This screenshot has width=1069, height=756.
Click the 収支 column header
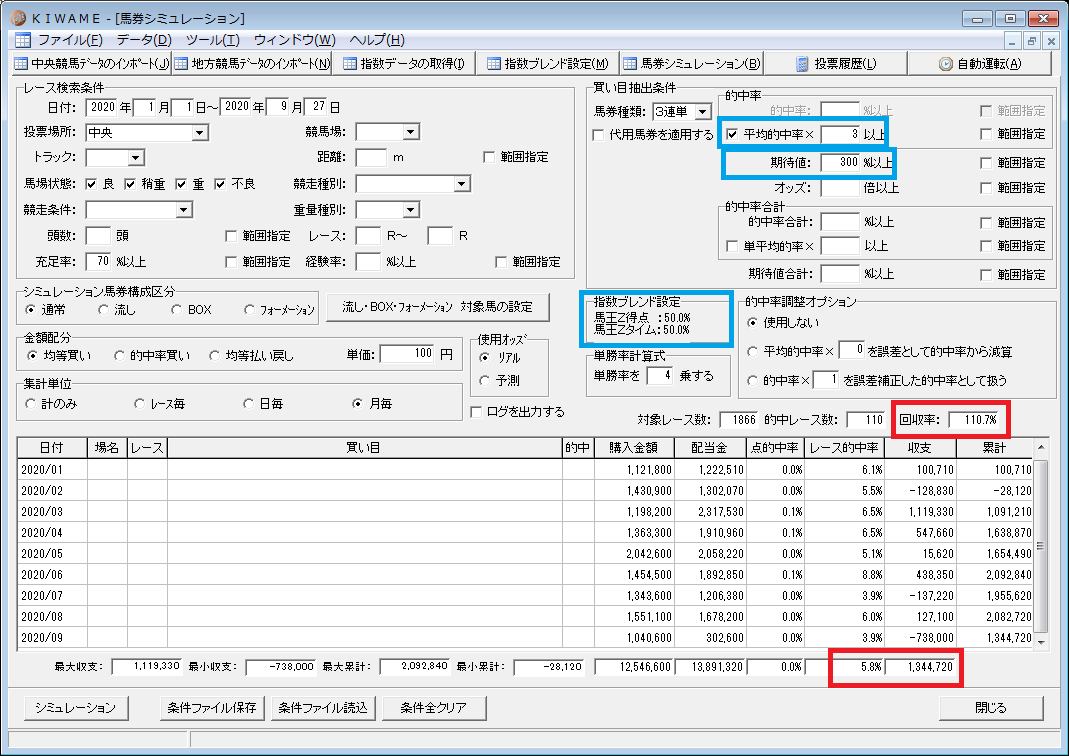920,448
